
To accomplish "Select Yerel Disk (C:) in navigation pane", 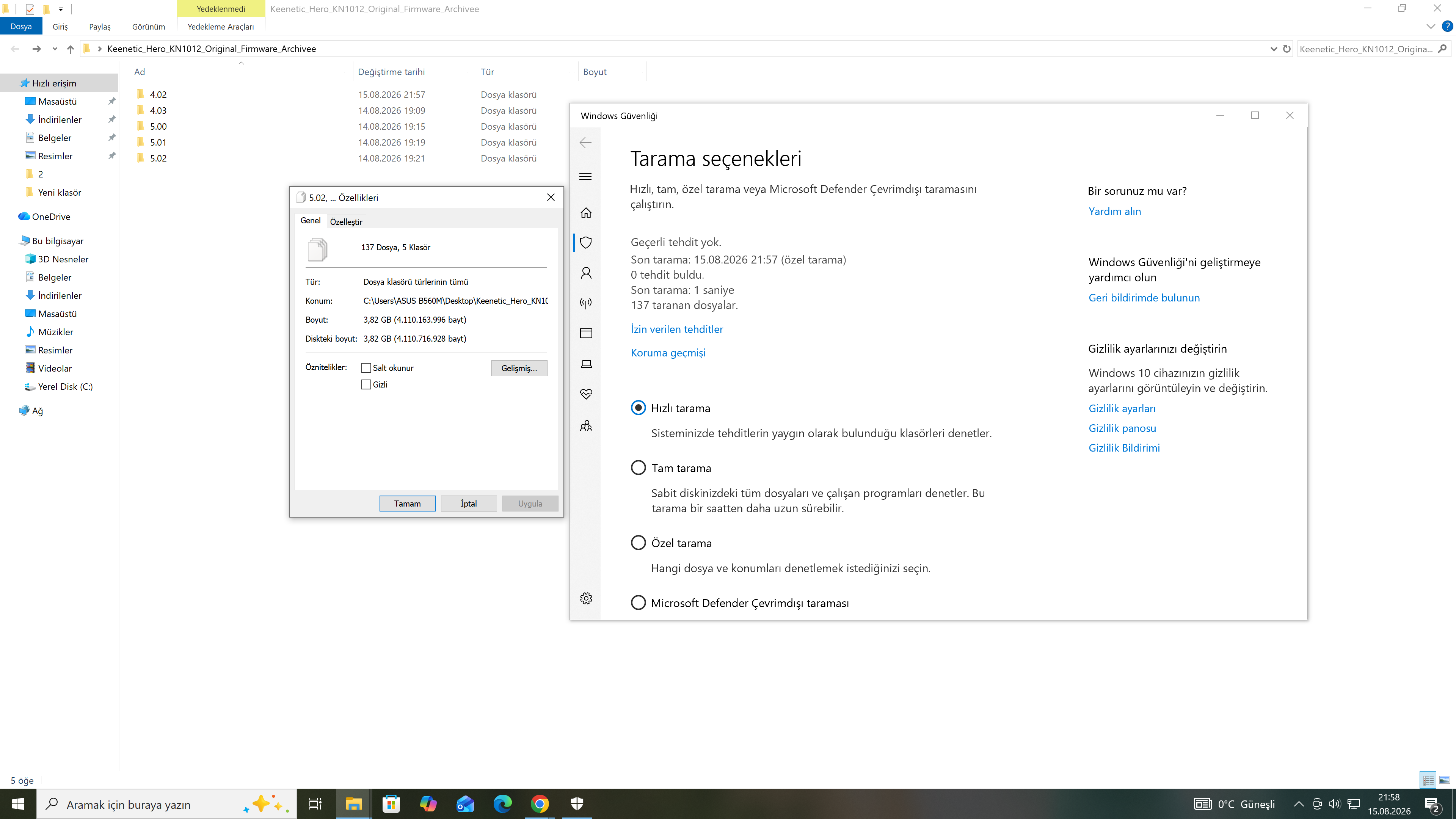I will click(65, 387).
